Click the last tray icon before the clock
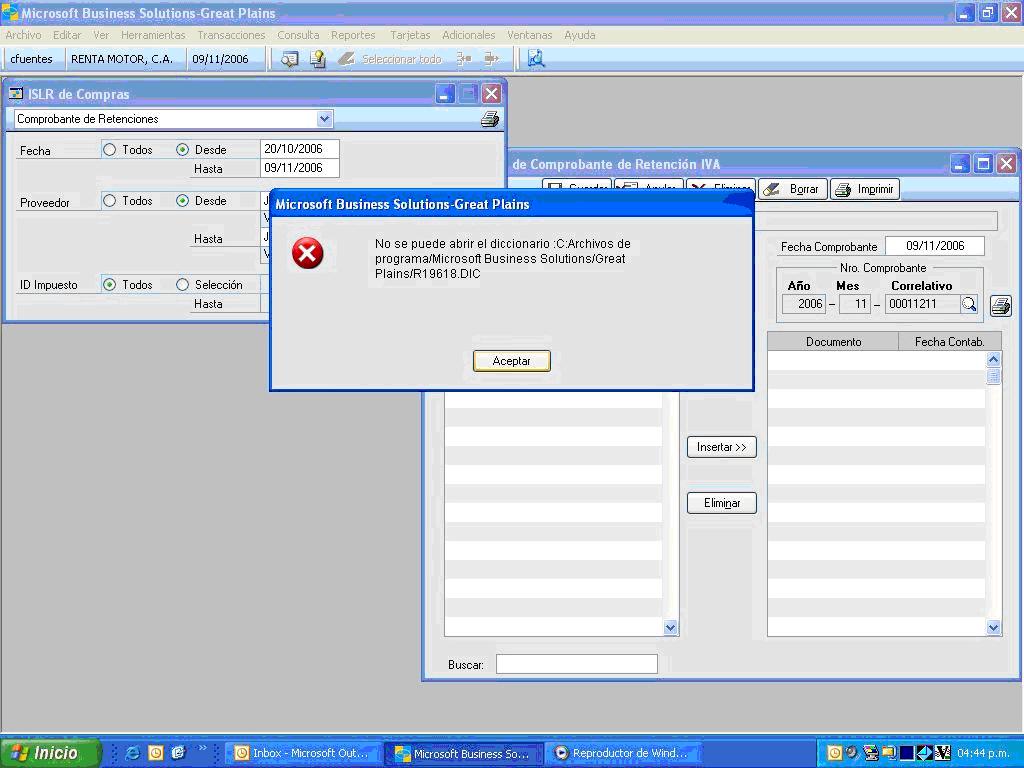The image size is (1024, 768). [942, 753]
